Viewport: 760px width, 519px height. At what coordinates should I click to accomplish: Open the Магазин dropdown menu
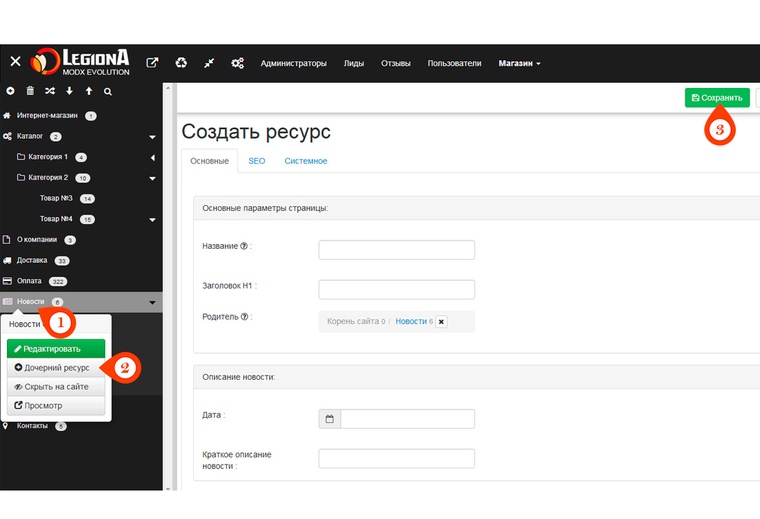click(x=519, y=63)
